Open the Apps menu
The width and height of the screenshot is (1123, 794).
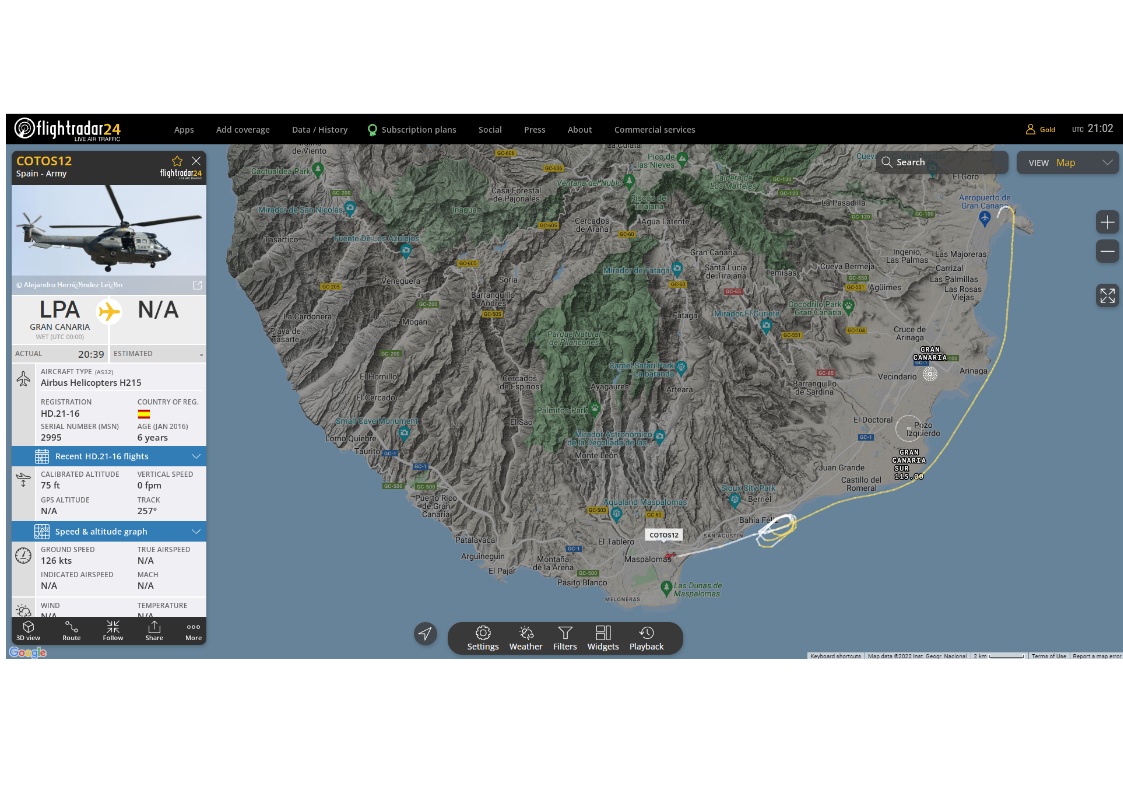click(184, 130)
